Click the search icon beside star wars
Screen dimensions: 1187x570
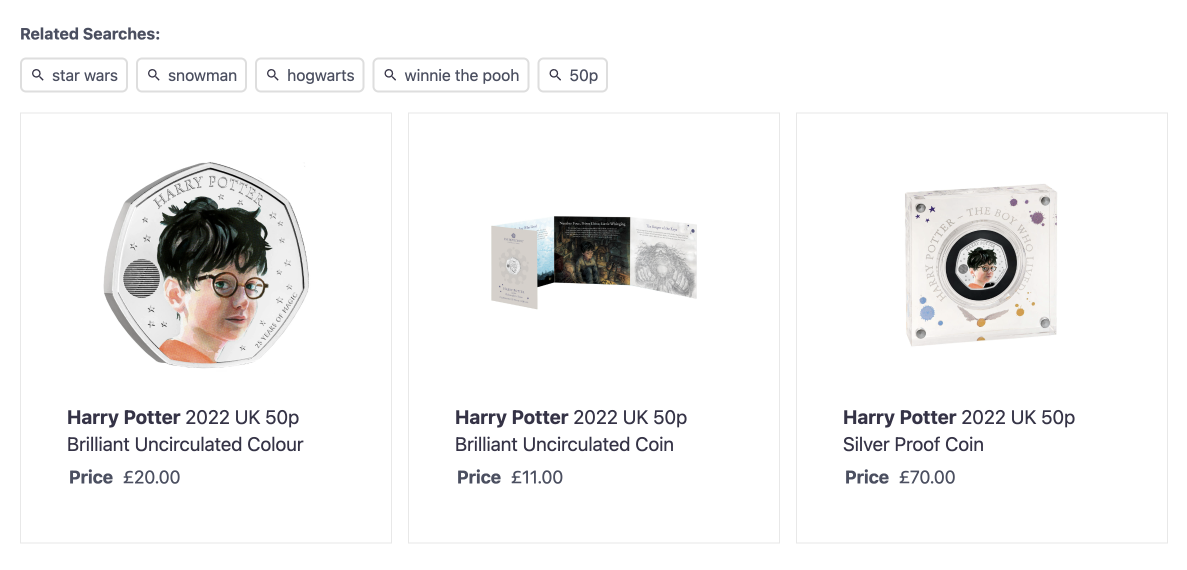38,75
